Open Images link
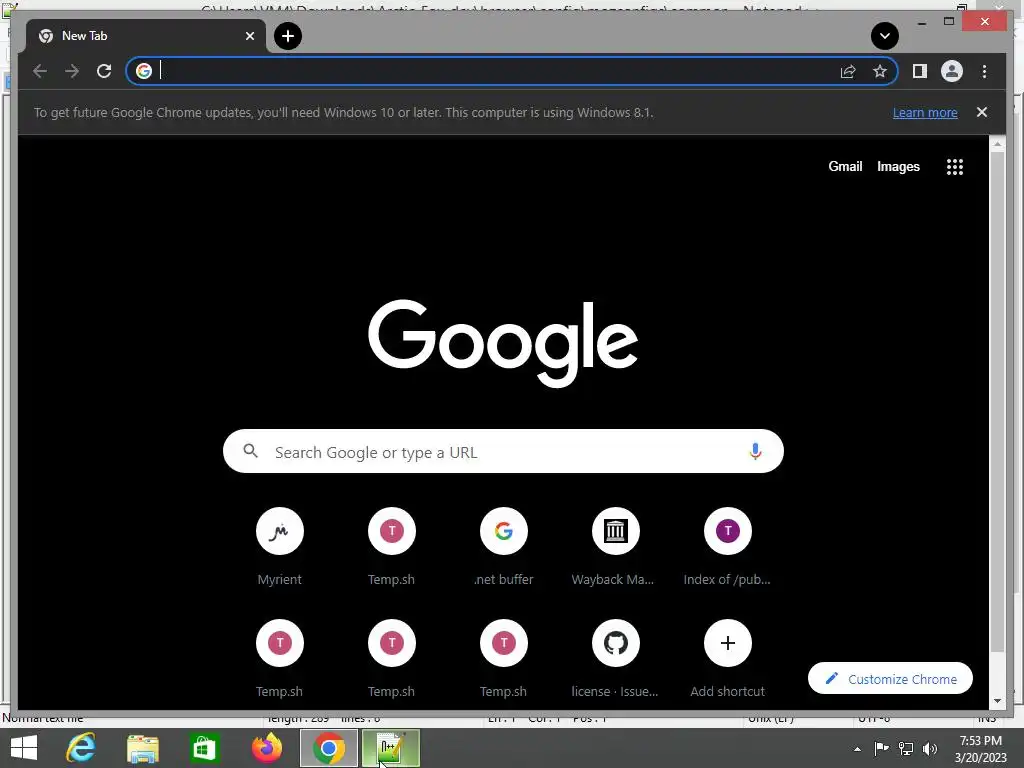The image size is (1024, 768). 898,167
